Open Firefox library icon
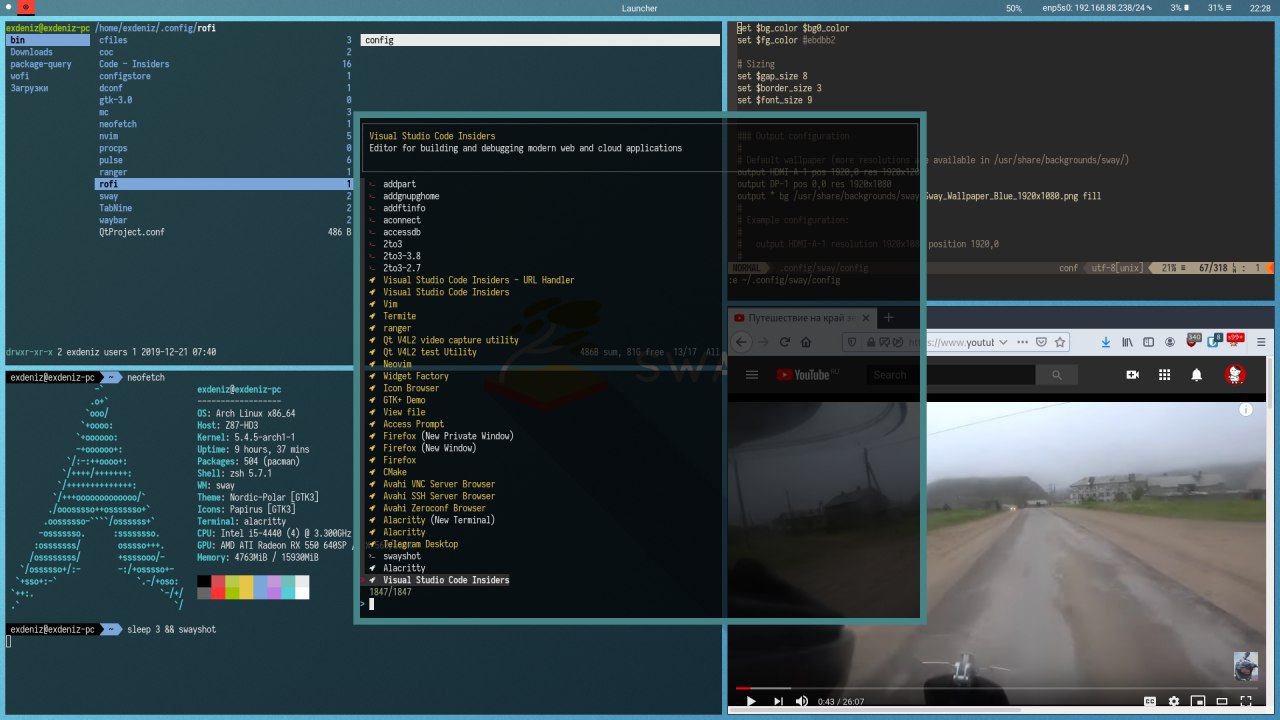 1127,342
